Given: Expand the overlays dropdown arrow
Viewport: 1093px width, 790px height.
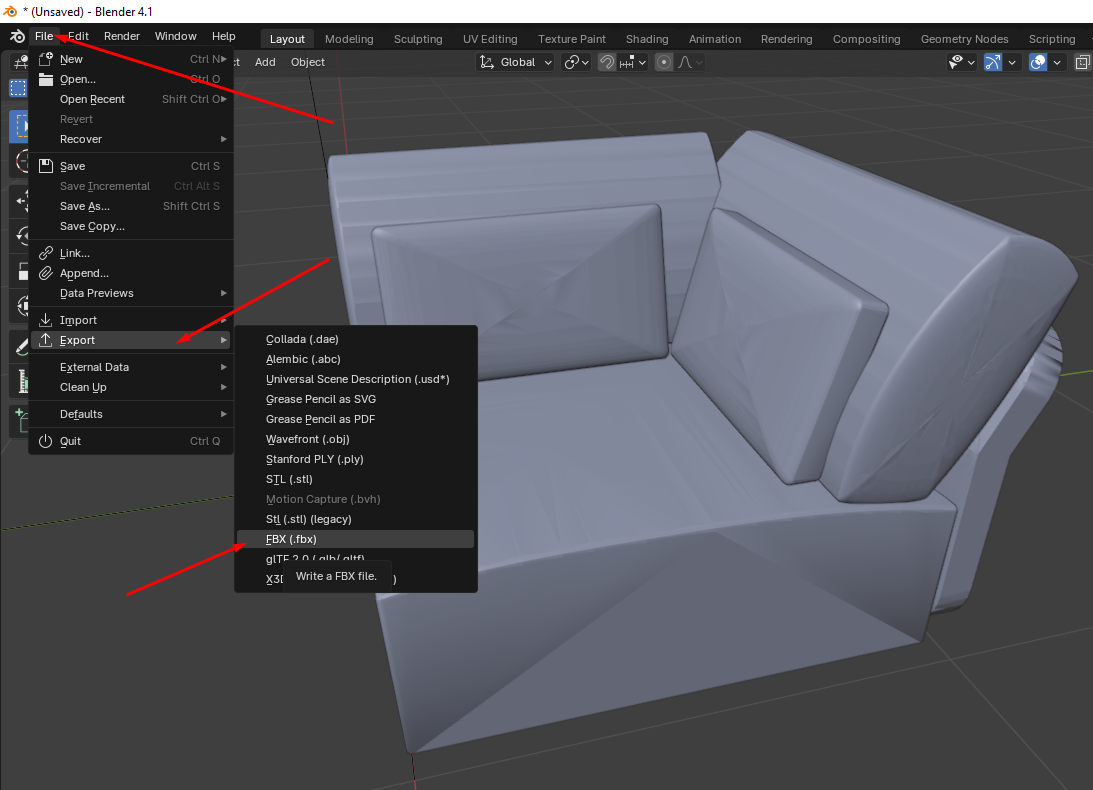Looking at the screenshot, I should 1057,62.
